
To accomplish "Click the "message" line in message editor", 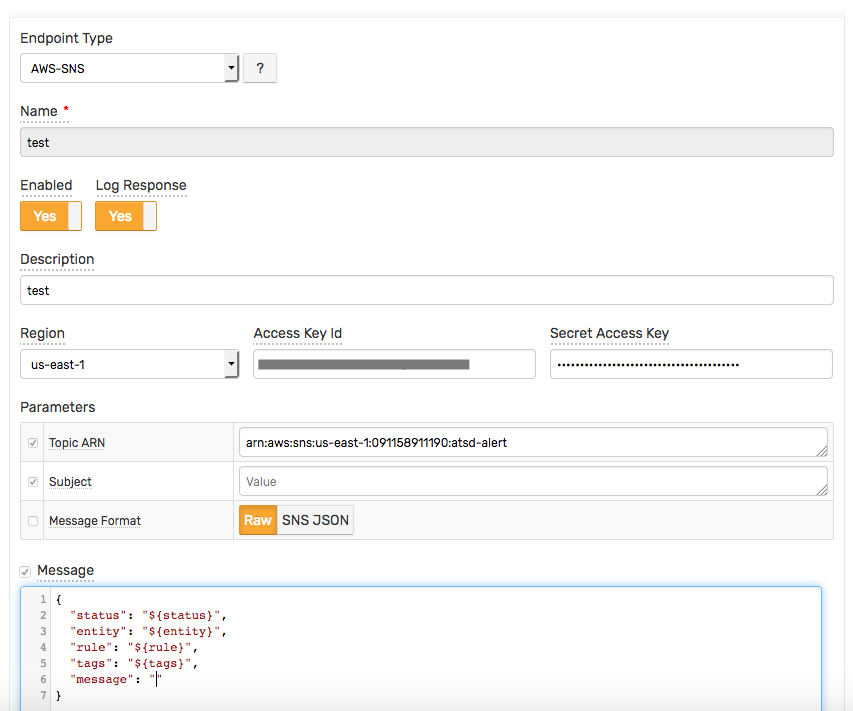I will point(116,679).
